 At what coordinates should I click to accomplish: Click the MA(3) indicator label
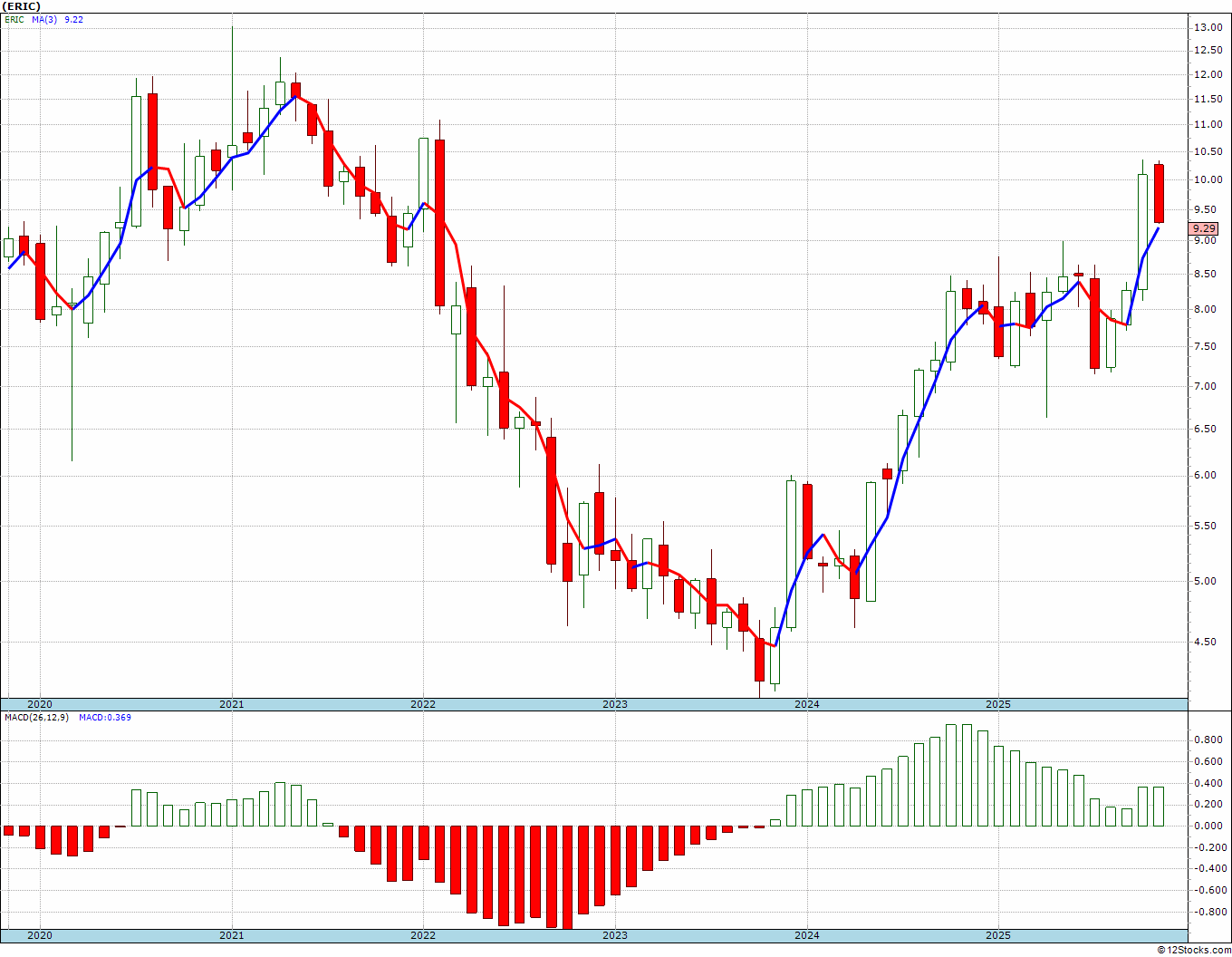(45, 19)
